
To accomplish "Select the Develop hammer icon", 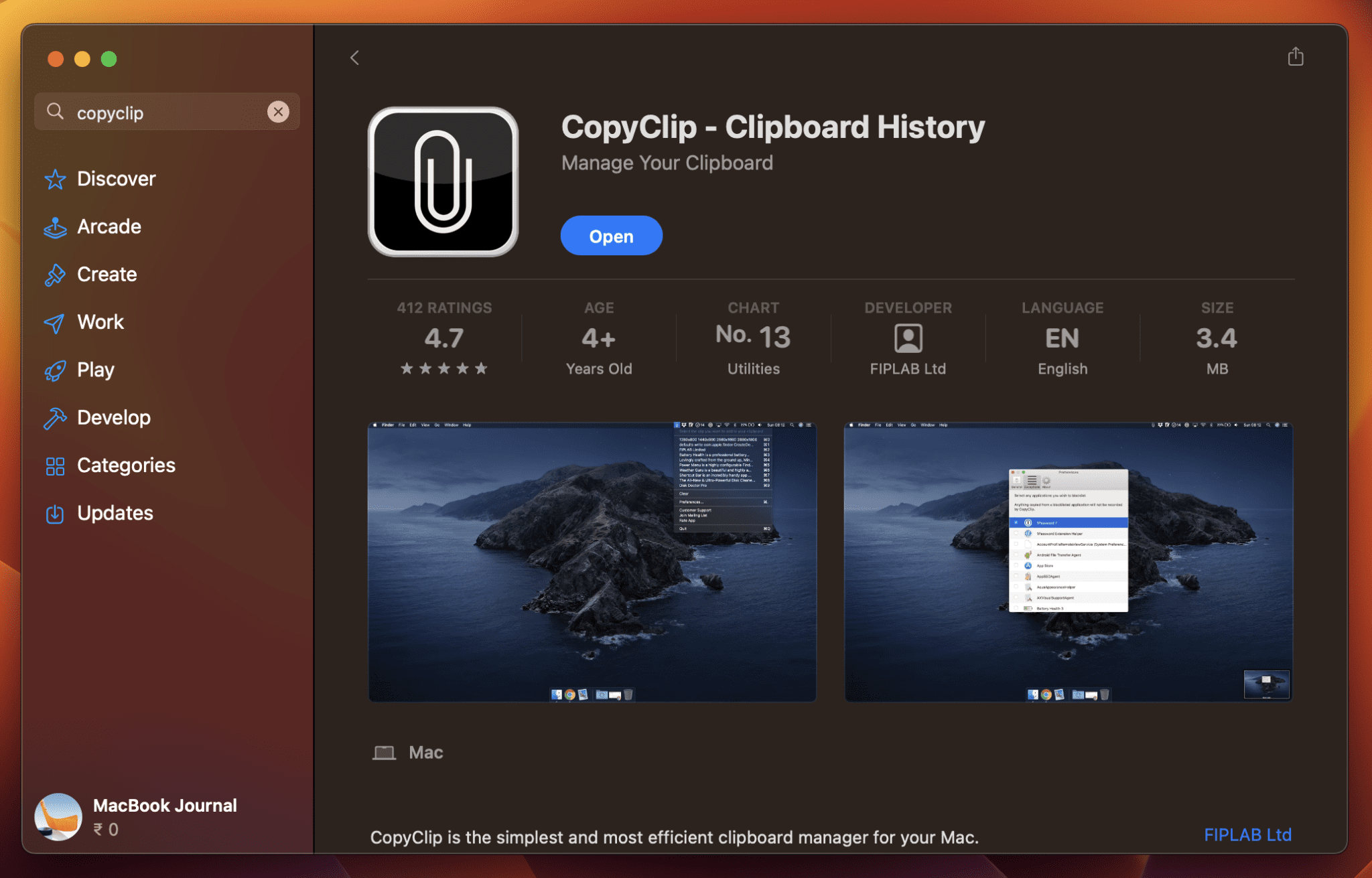I will click(56, 417).
